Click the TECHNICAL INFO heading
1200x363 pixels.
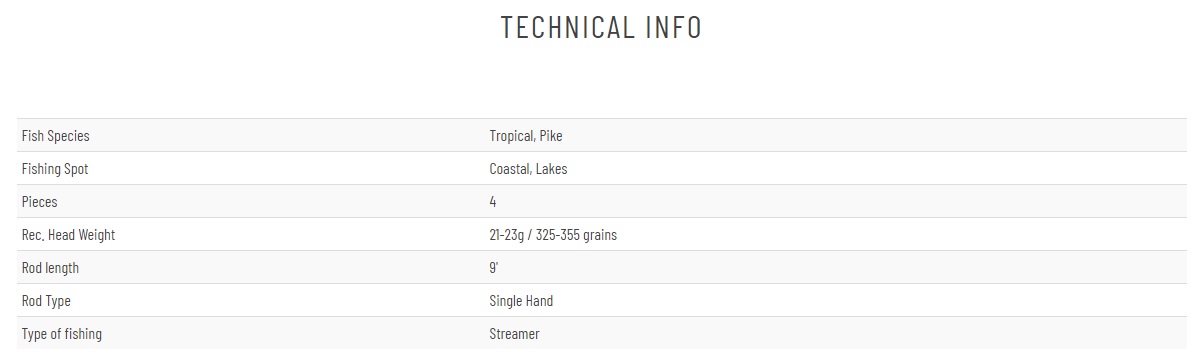(601, 27)
